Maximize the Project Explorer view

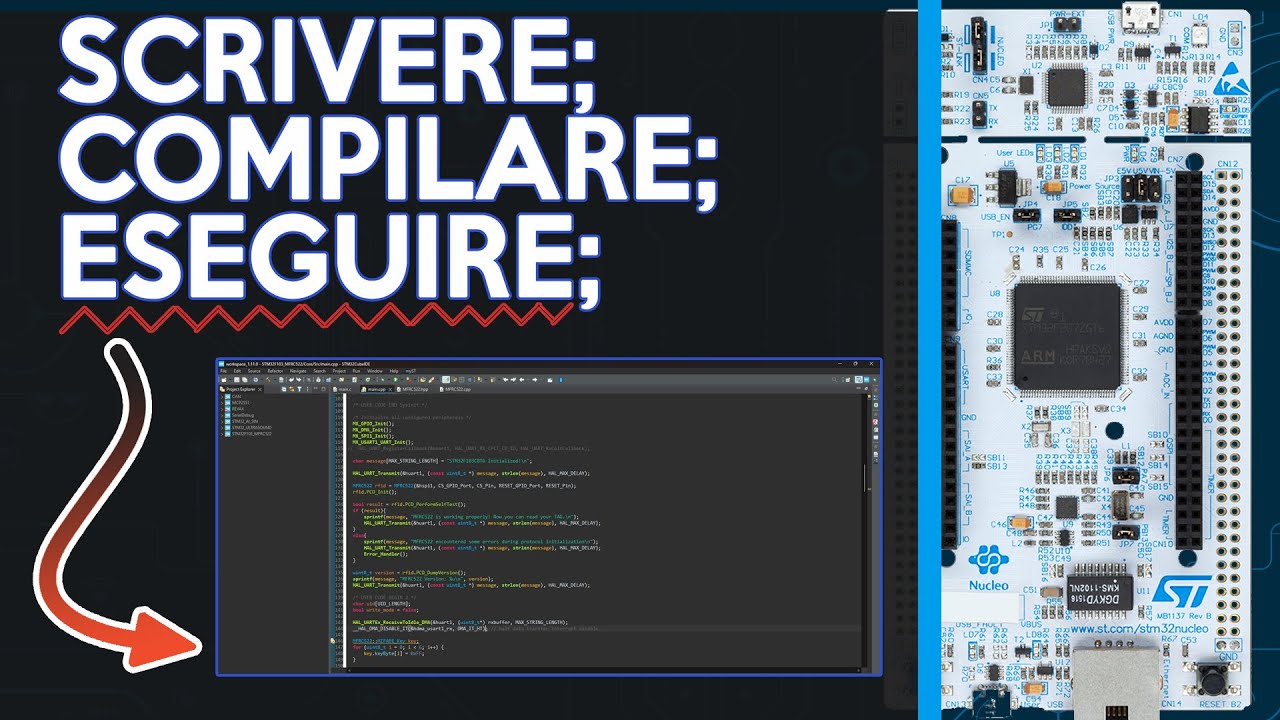coord(323,389)
